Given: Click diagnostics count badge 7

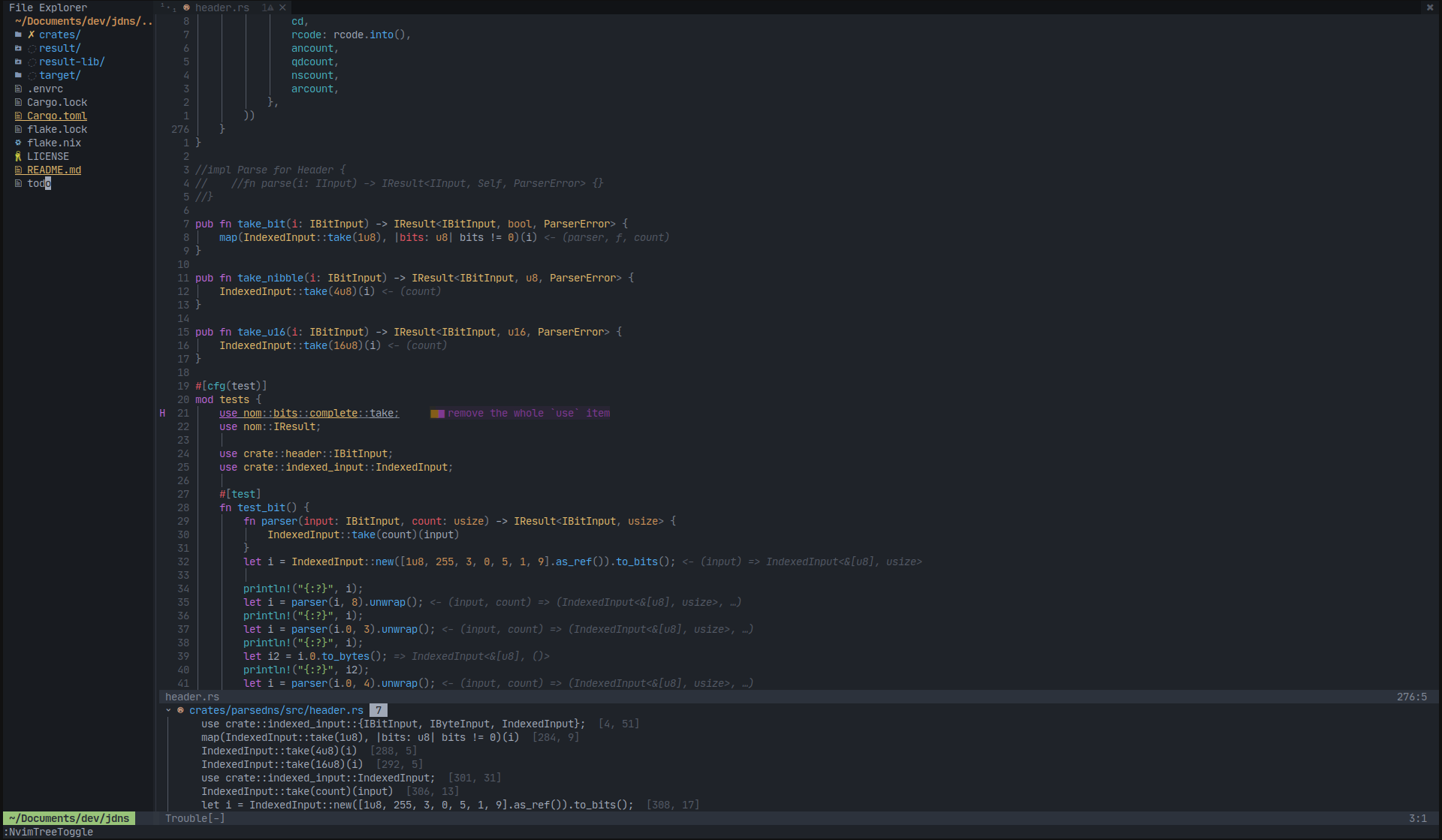Looking at the screenshot, I should click(x=379, y=710).
